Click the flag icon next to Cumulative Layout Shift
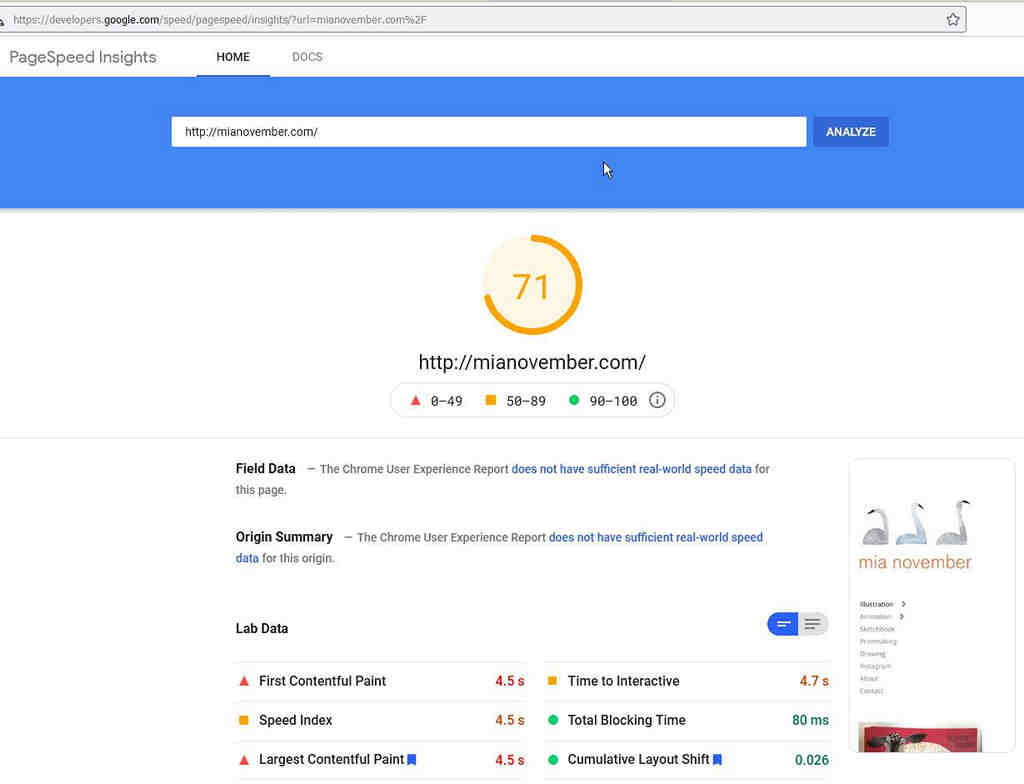The height and width of the screenshot is (784, 1024). [717, 759]
